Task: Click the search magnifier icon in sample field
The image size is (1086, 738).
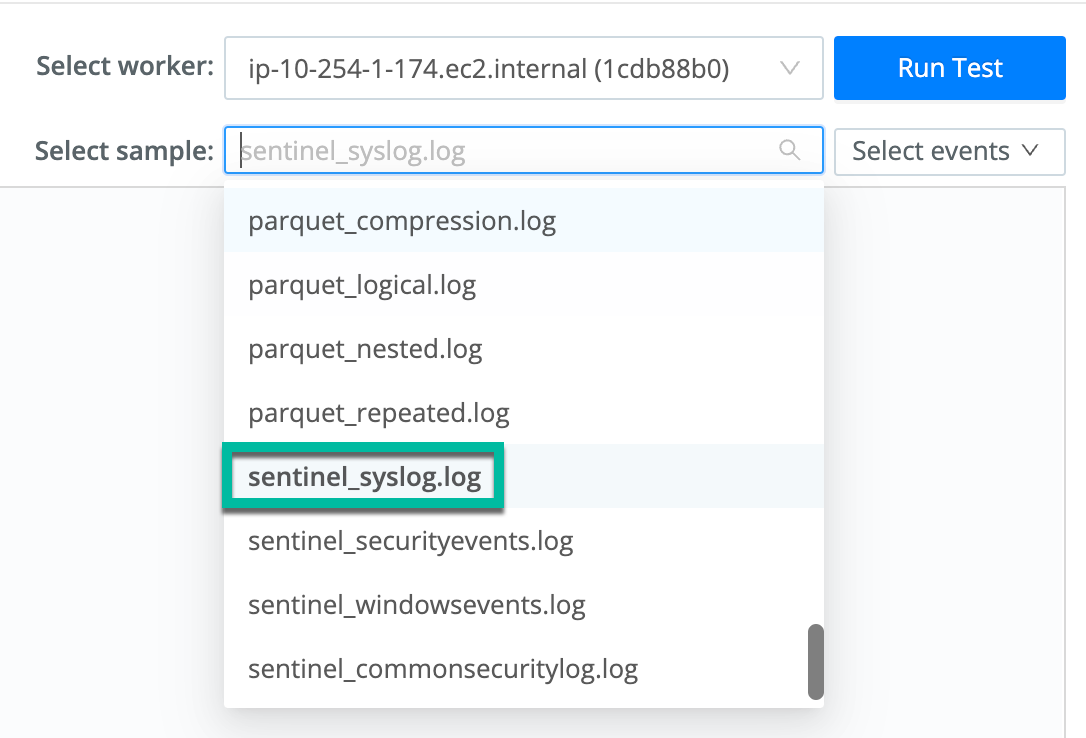Action: click(x=790, y=151)
